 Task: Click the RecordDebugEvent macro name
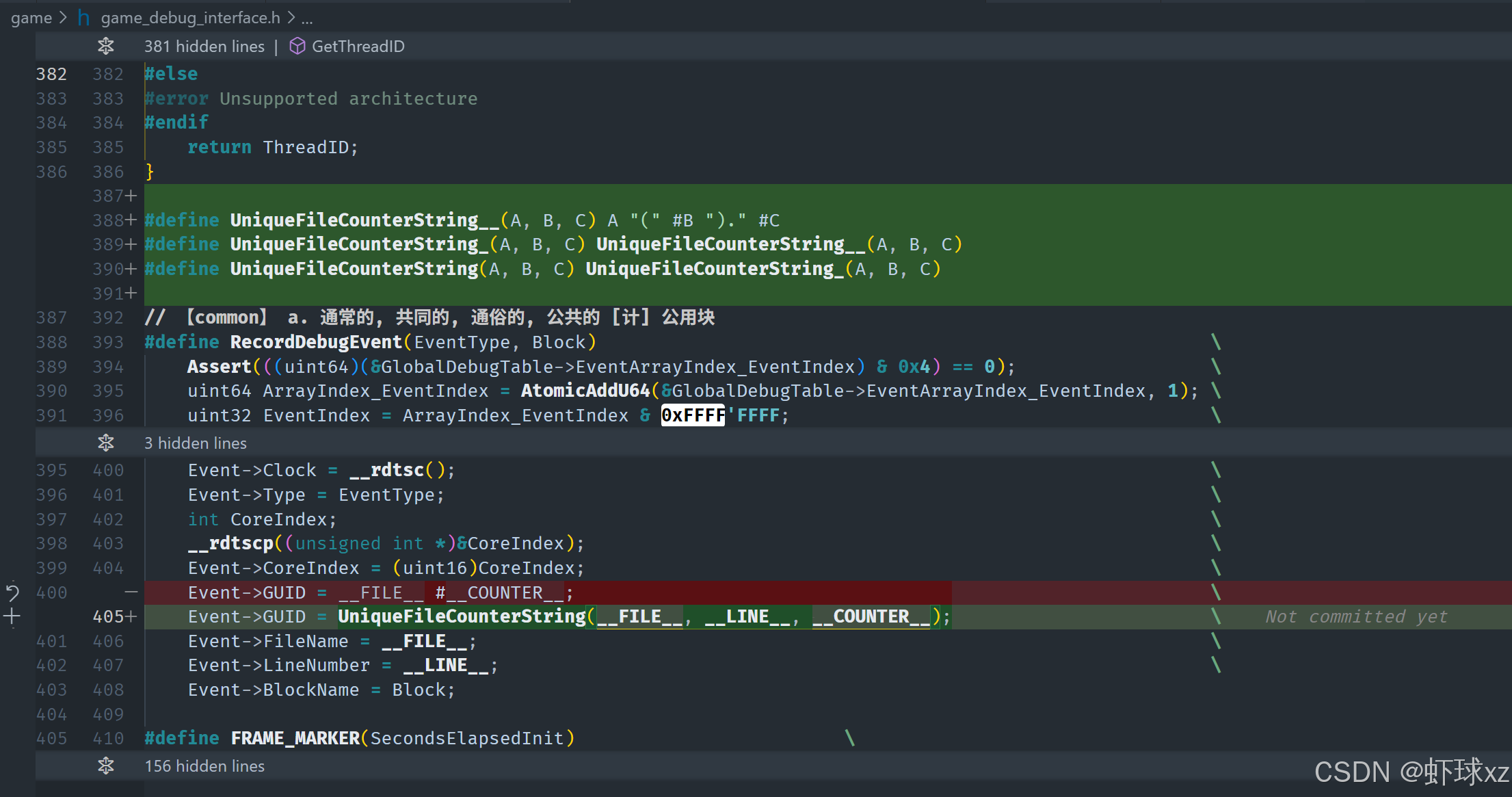pyautogui.click(x=316, y=342)
